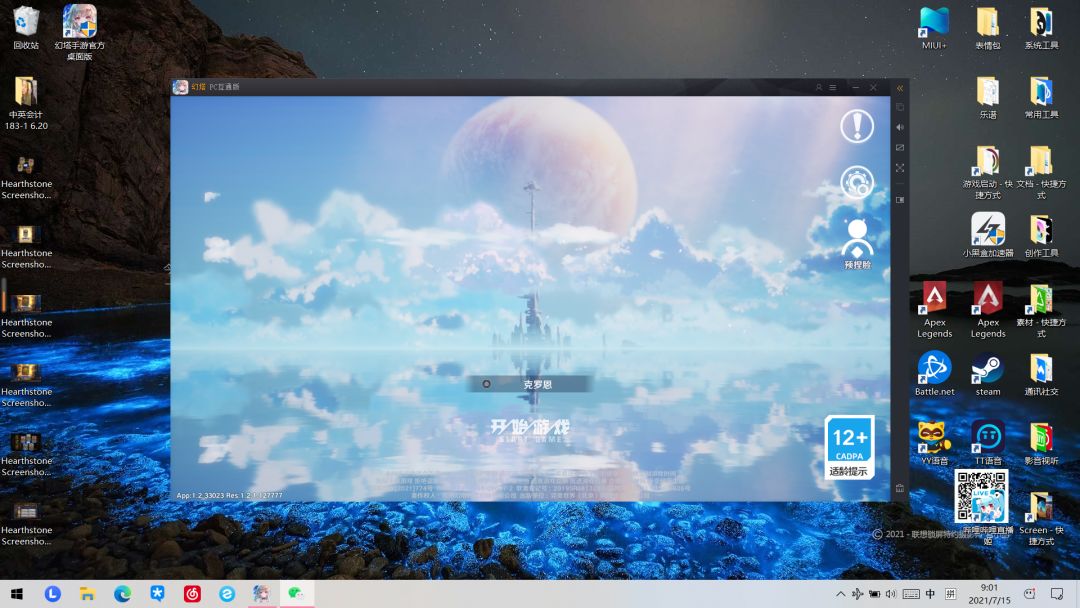
Task: Select the 表情包 folder on desktop
Action: pyautogui.click(x=988, y=28)
